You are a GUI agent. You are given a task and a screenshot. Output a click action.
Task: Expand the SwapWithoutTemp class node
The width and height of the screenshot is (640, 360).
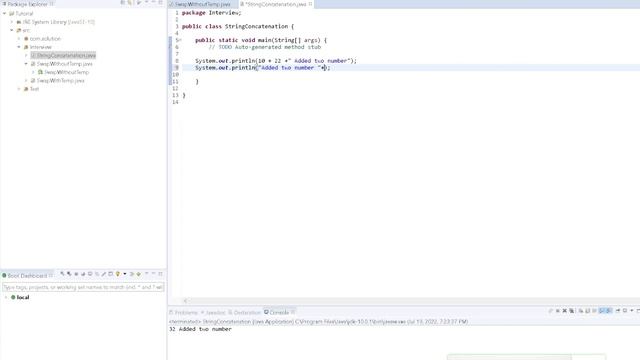pyautogui.click(x=33, y=72)
